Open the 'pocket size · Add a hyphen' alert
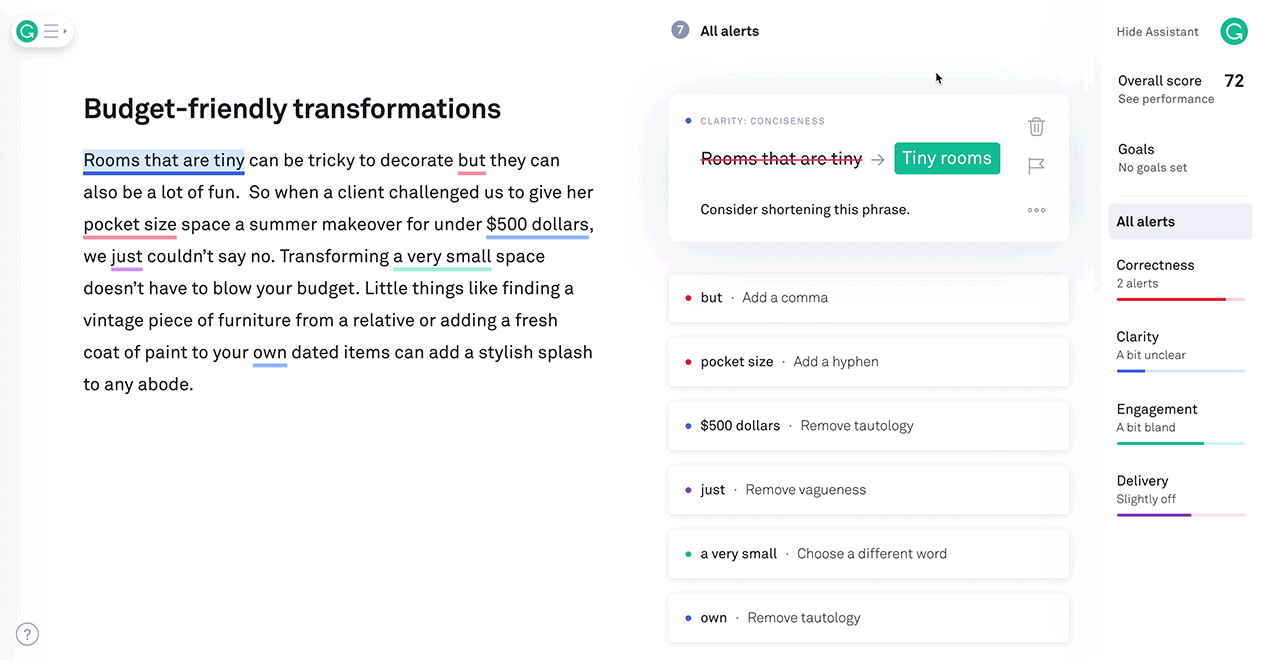 click(868, 361)
